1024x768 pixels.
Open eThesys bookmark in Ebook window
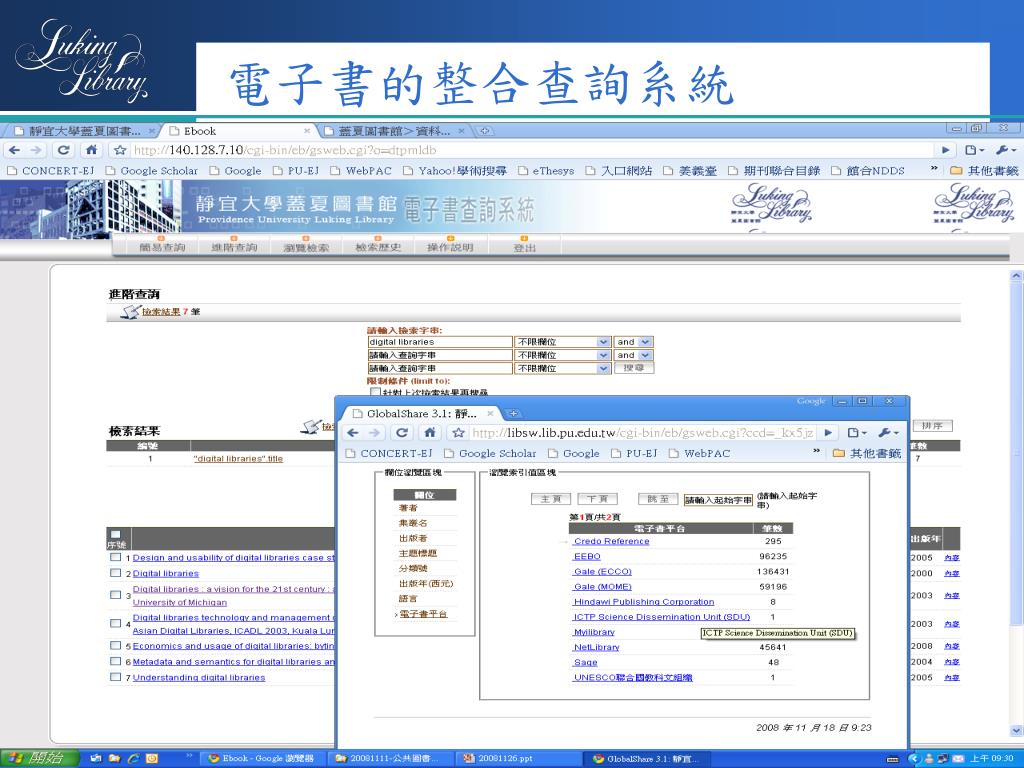(x=546, y=170)
